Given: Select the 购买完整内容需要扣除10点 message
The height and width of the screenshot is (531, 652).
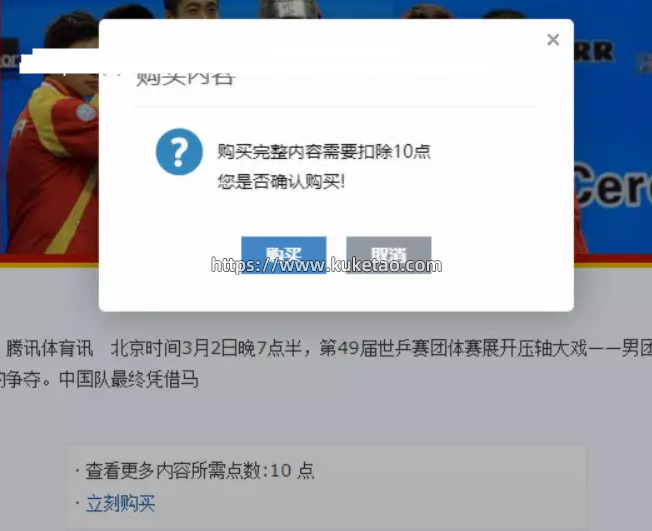Looking at the screenshot, I should [x=324, y=151].
